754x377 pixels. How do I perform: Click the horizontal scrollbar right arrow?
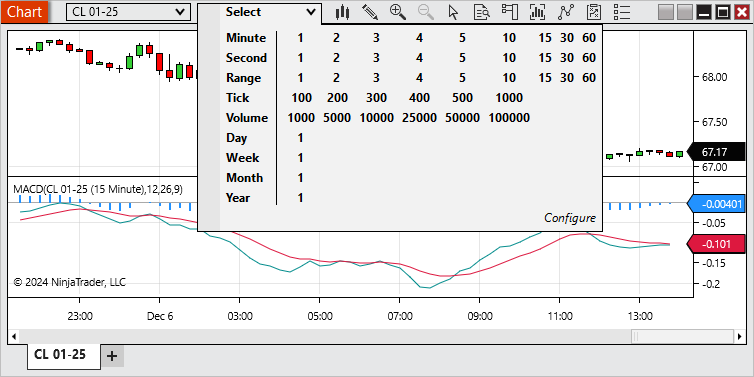coord(739,336)
